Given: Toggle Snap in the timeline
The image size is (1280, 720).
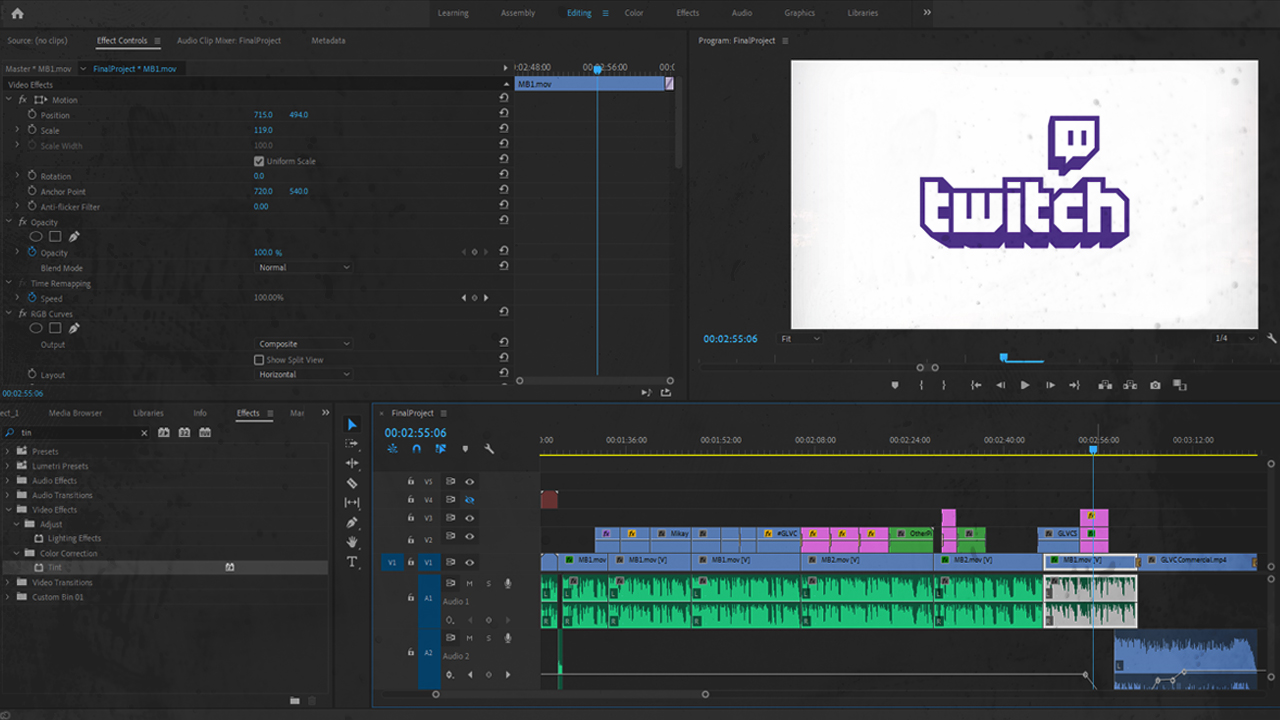Looking at the screenshot, I should pyautogui.click(x=417, y=449).
